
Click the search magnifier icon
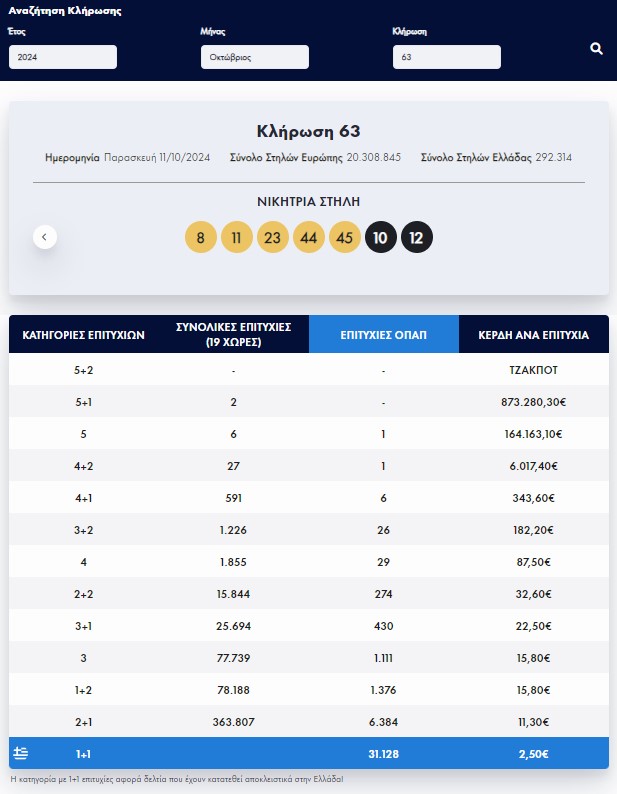coord(596,49)
